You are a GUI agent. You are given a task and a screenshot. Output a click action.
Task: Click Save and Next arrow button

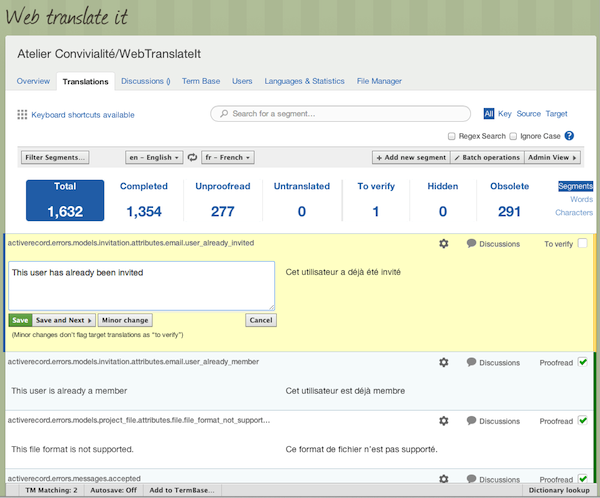click(x=64, y=320)
